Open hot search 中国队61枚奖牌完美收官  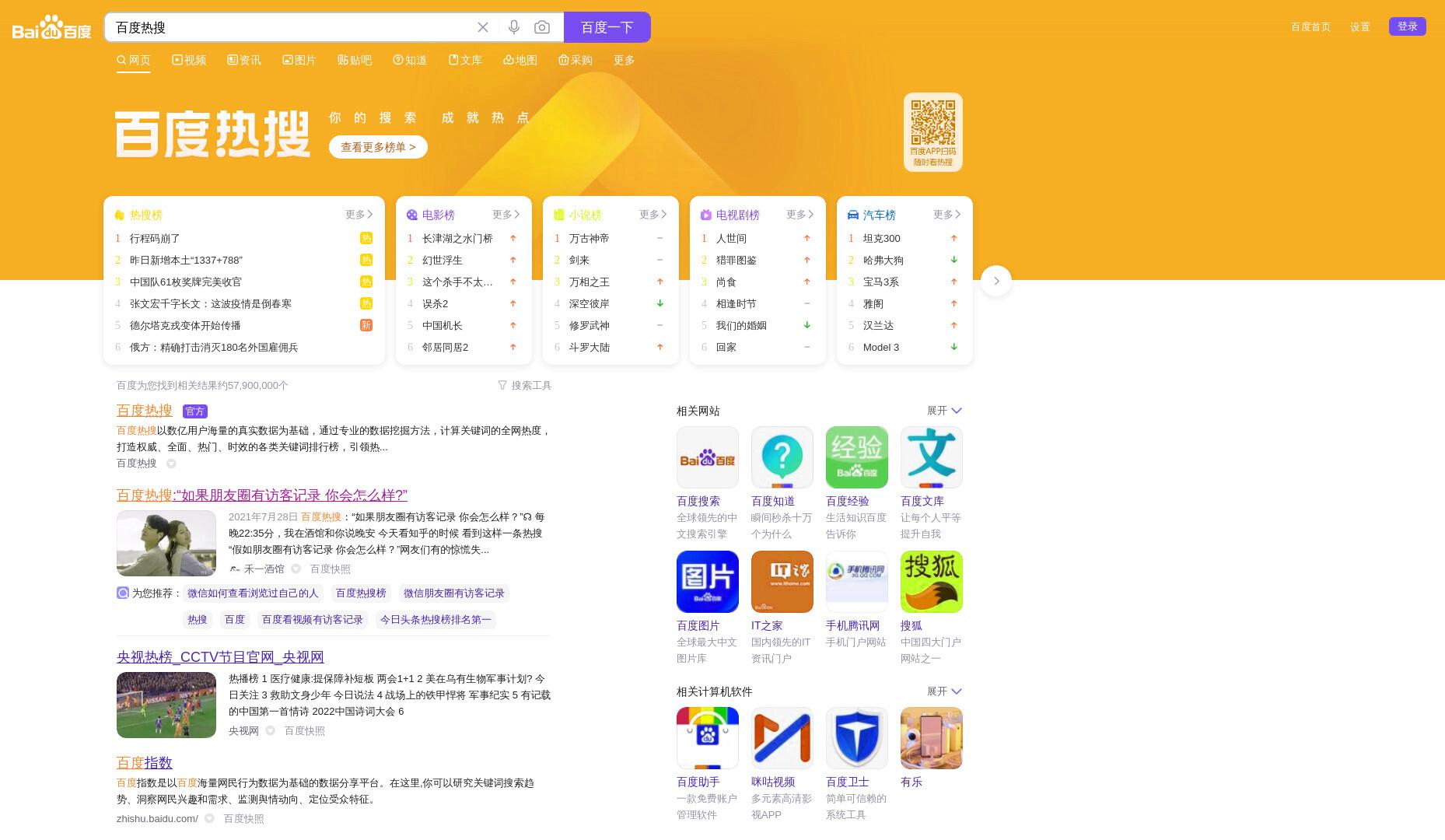pos(186,282)
